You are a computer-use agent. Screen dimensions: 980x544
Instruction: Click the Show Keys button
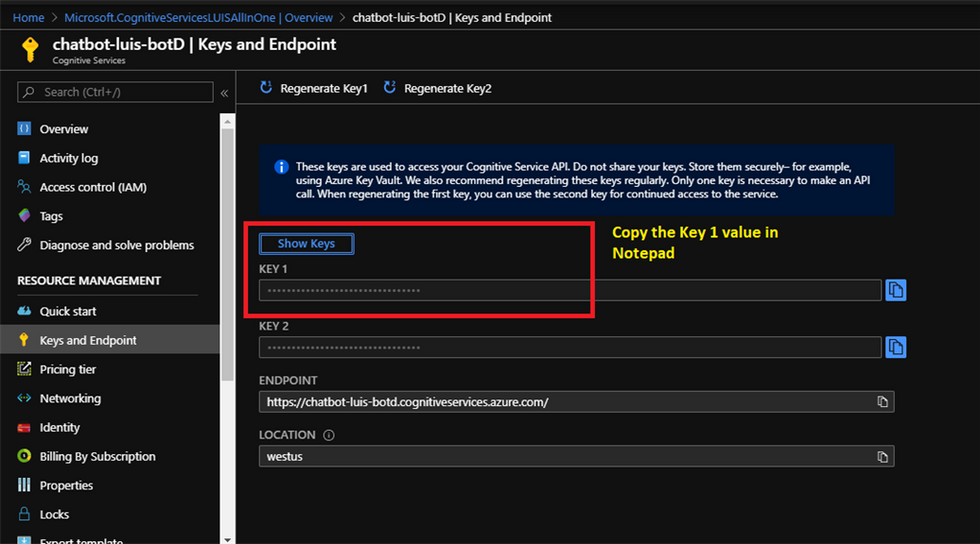pos(306,243)
